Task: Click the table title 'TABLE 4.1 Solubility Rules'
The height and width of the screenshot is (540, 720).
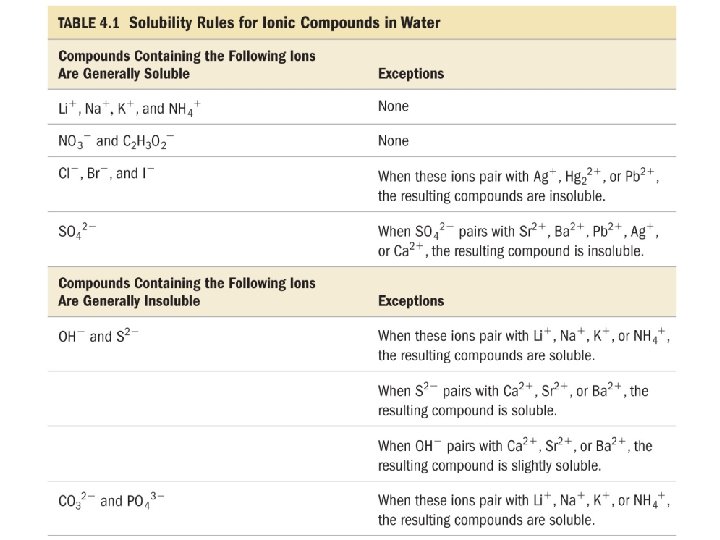Action: click(x=249, y=23)
